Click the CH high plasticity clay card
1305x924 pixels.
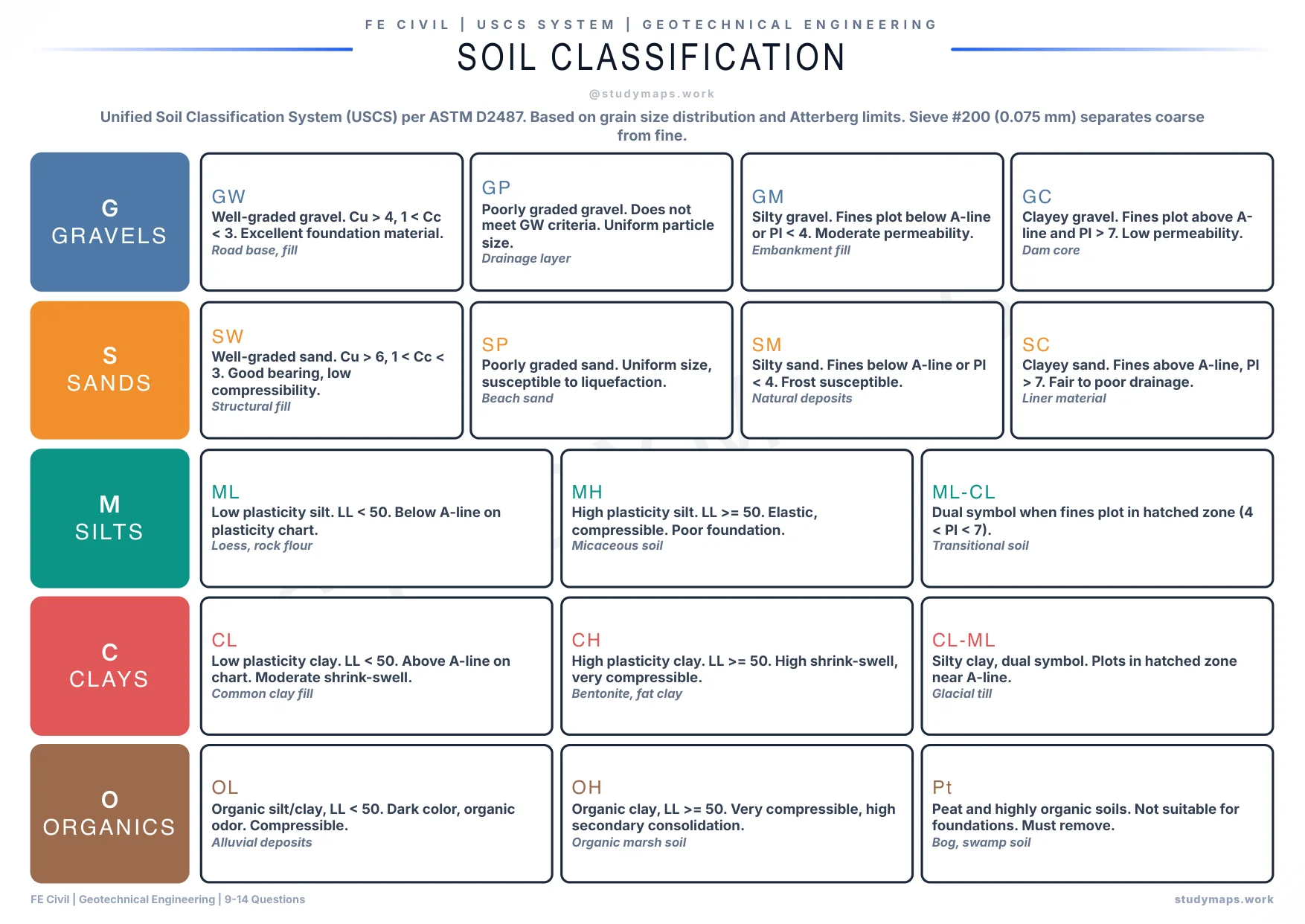pos(737,666)
